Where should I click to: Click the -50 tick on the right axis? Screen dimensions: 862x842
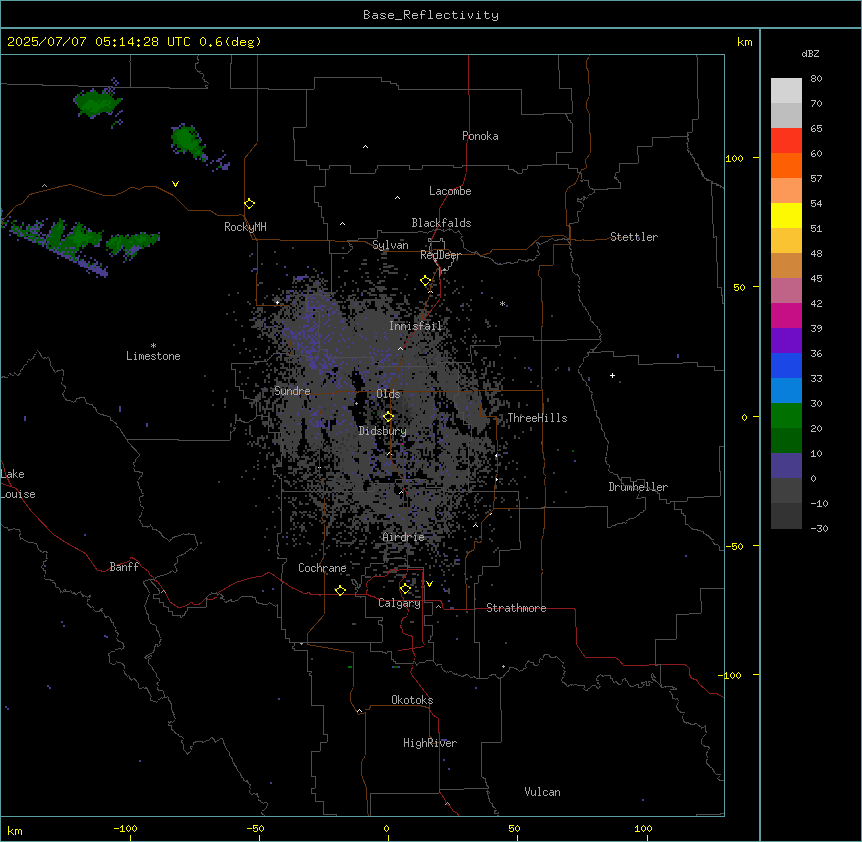pos(734,546)
